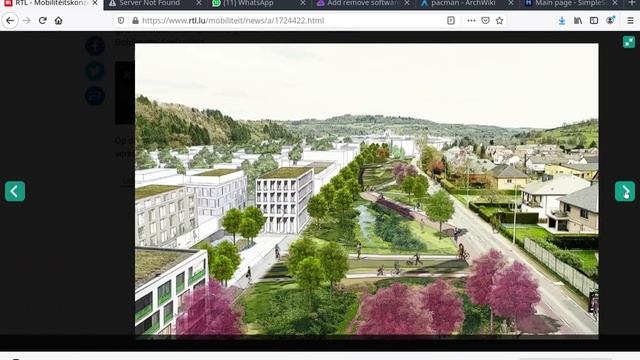Show next gallery image

click(625, 191)
